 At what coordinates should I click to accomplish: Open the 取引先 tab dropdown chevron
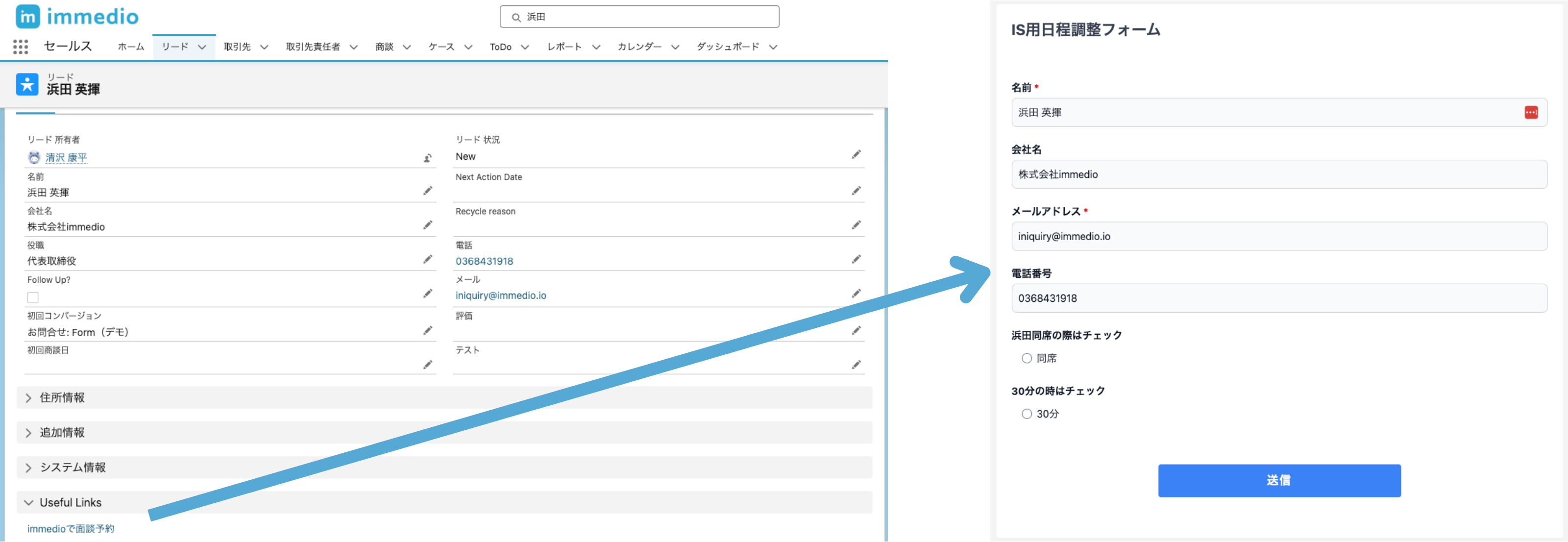[264, 47]
